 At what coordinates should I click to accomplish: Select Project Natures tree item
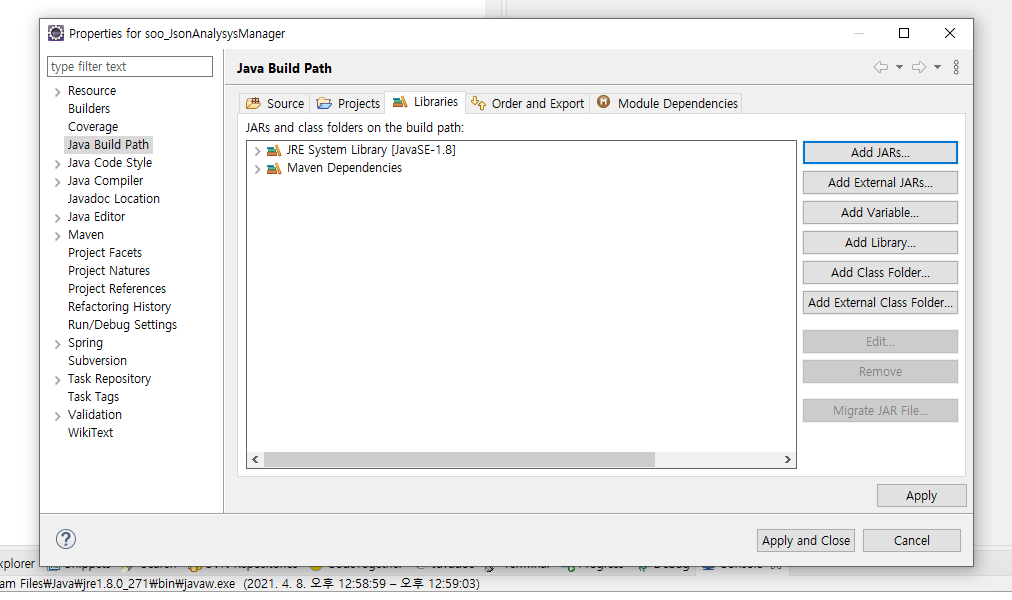pos(109,271)
